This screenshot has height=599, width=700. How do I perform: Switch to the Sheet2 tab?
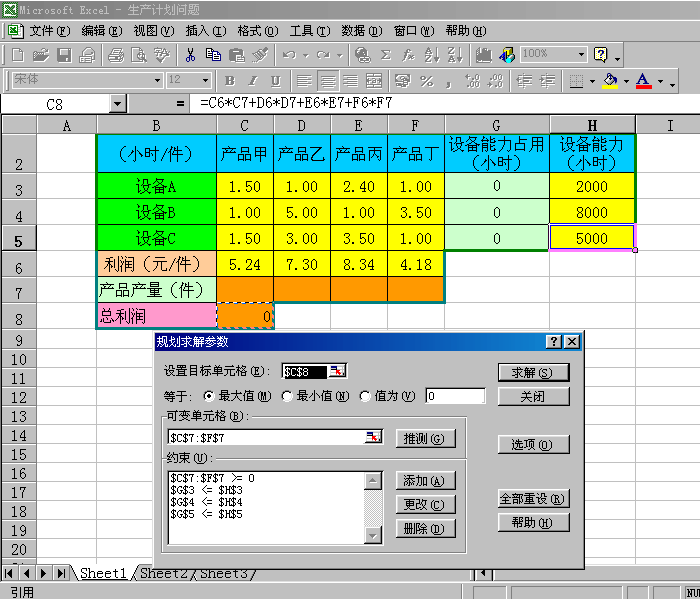(163, 573)
